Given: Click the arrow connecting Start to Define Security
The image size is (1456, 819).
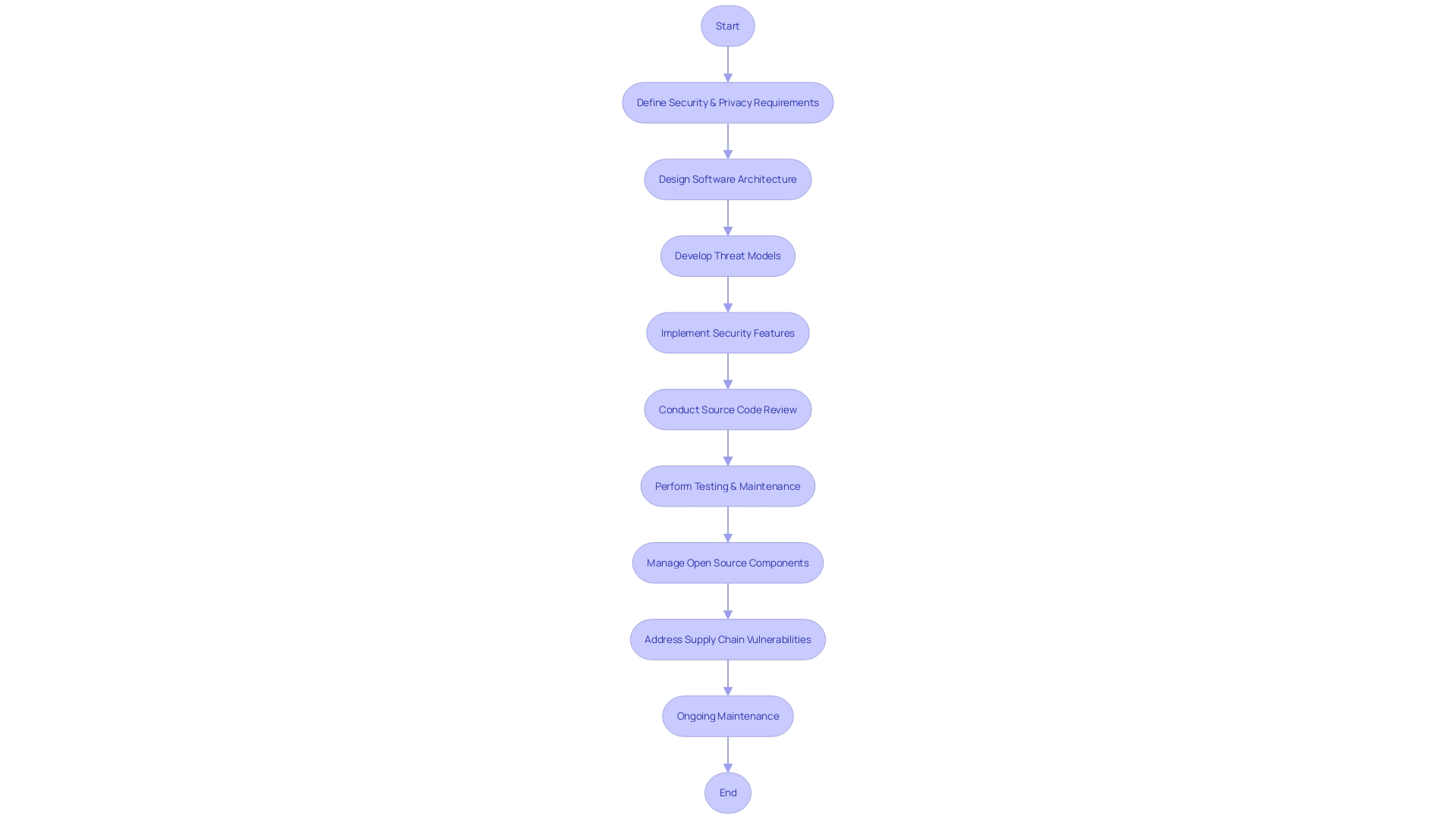Looking at the screenshot, I should pos(727,63).
